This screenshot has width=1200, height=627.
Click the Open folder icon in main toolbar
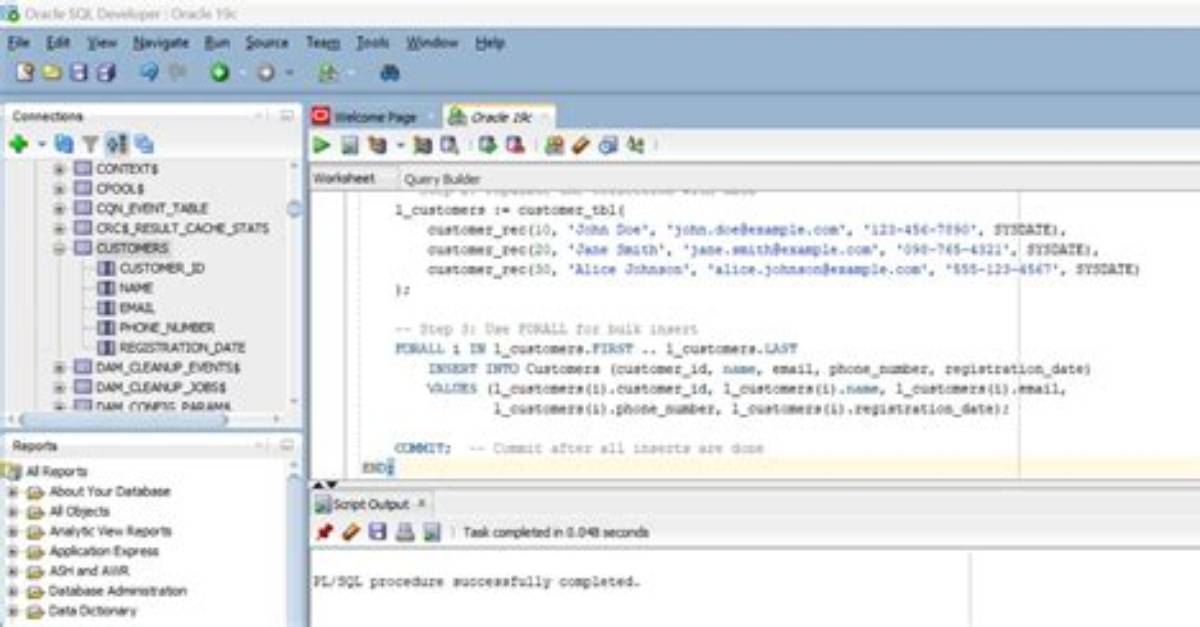tap(51, 72)
